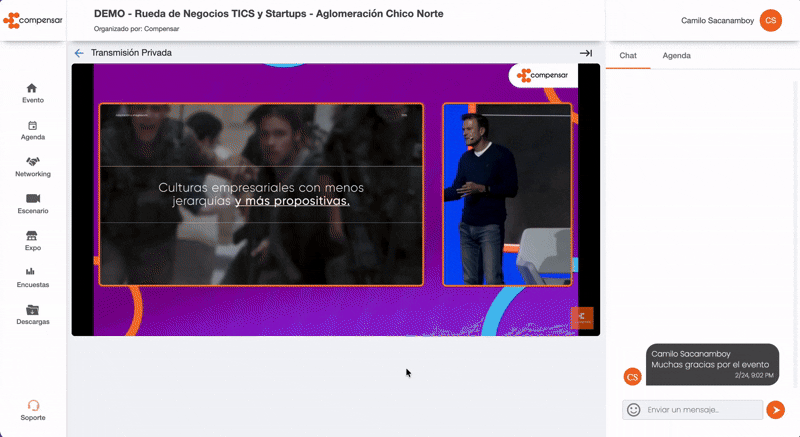800x437 pixels.
Task: Click the event title DEMO - Rueda de Negocios
Action: point(268,14)
